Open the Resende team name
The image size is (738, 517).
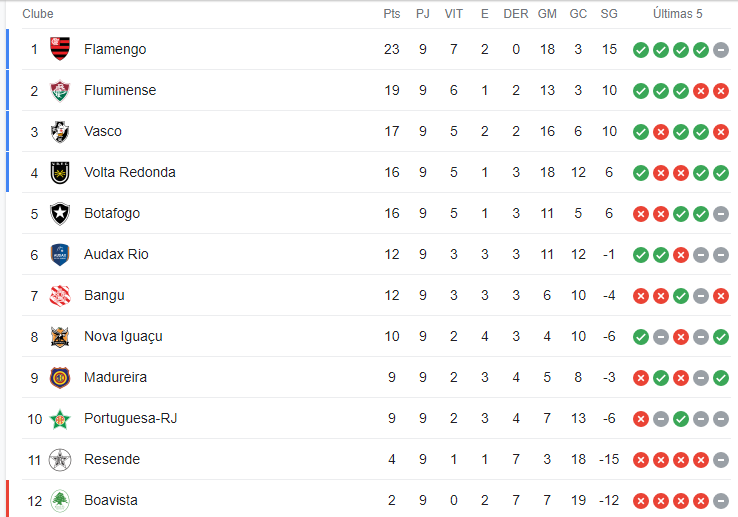[x=112, y=459]
